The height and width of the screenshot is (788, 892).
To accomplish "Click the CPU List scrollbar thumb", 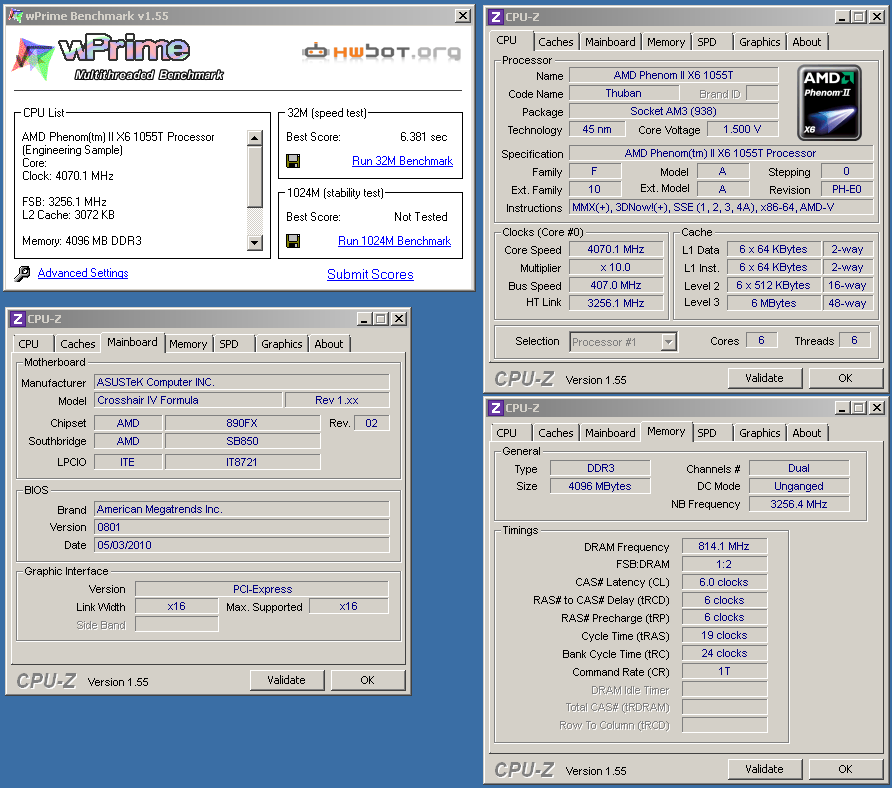I will coord(254,176).
